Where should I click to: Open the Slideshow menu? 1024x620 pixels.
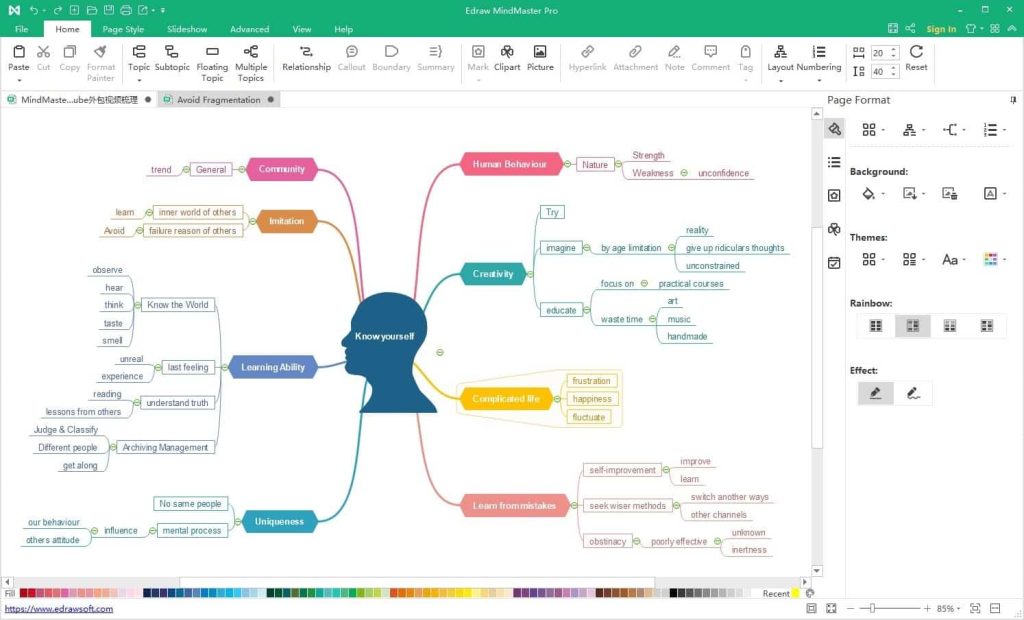pos(186,29)
